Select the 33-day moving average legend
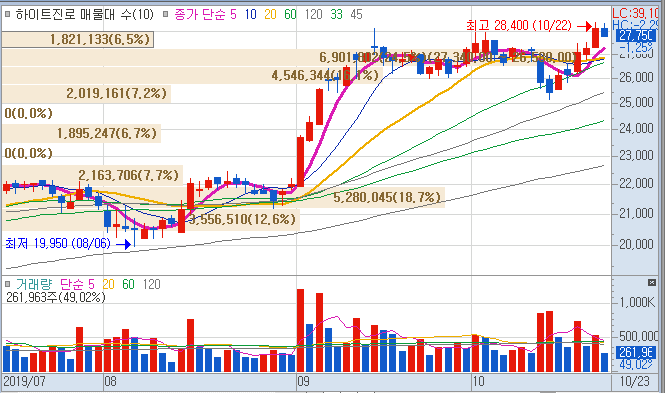Viewport: 665px width, 393px height. 336,15
